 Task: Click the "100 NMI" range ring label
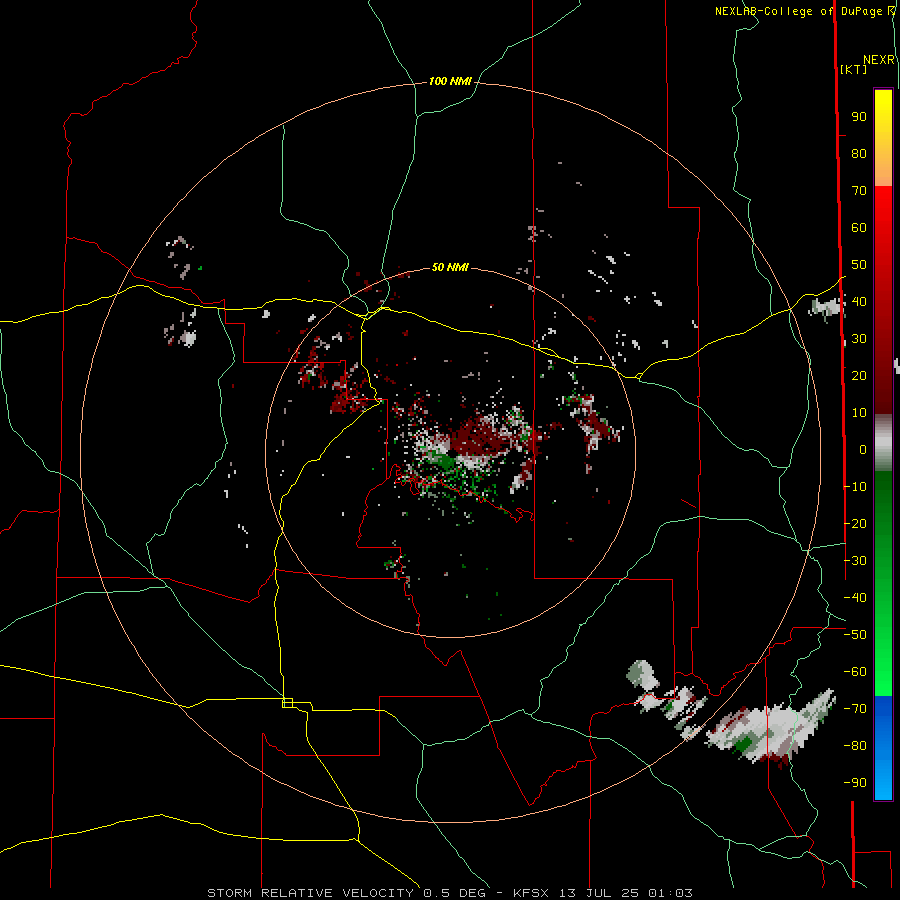(450, 82)
